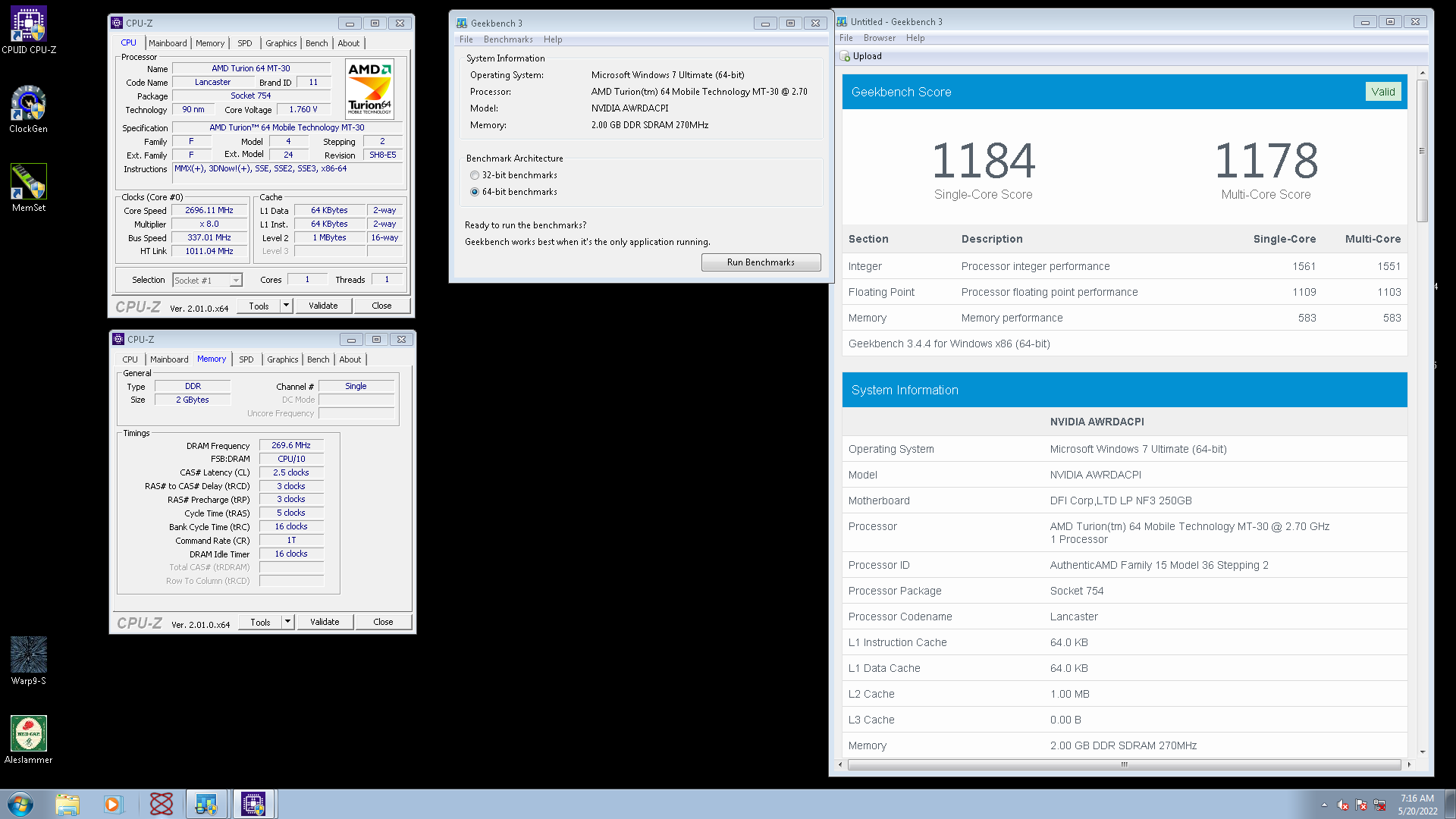Screen dimensions: 1456x819
Task: Open Benchmarks menu in Geekbench 3
Action: pyautogui.click(x=508, y=39)
